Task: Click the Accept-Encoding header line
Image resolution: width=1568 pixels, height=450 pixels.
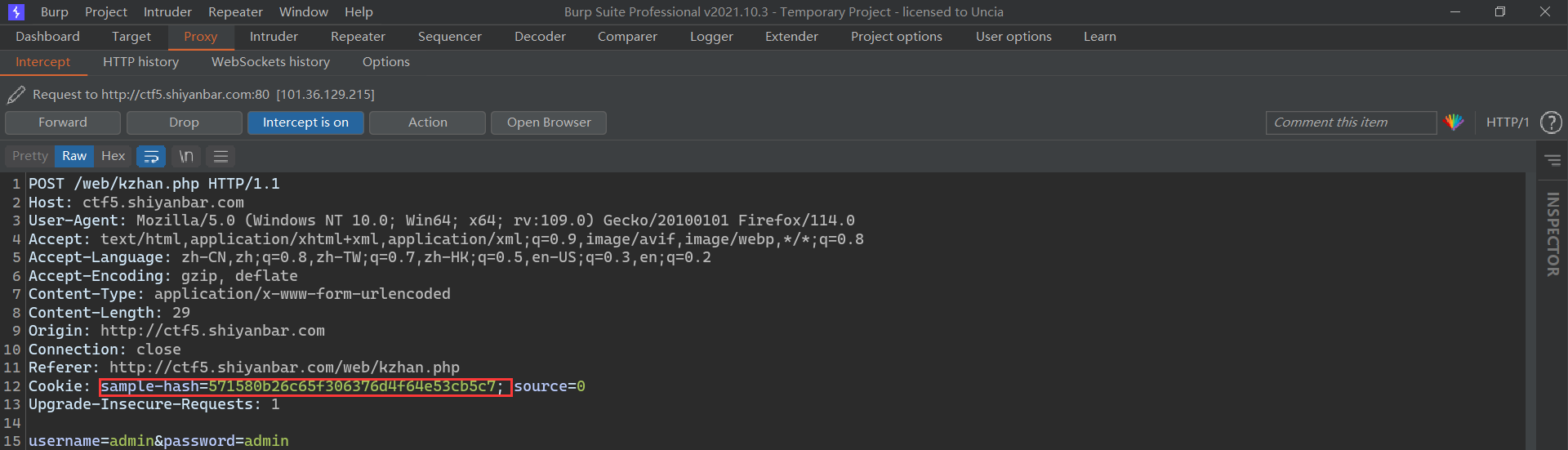Action: click(x=163, y=276)
